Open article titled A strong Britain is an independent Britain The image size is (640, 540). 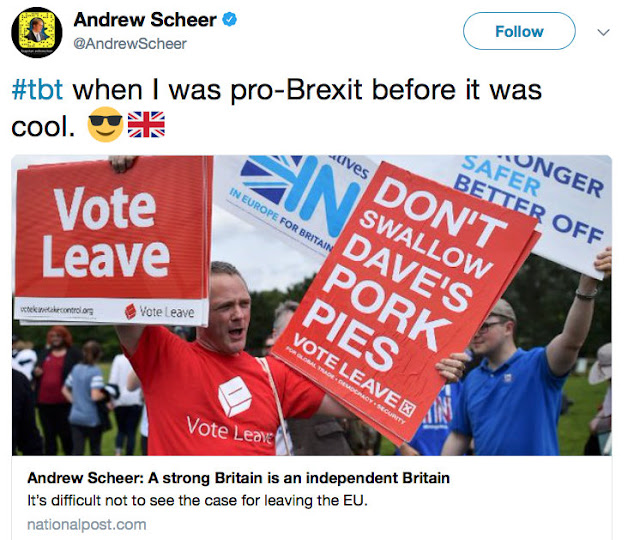coord(238,478)
